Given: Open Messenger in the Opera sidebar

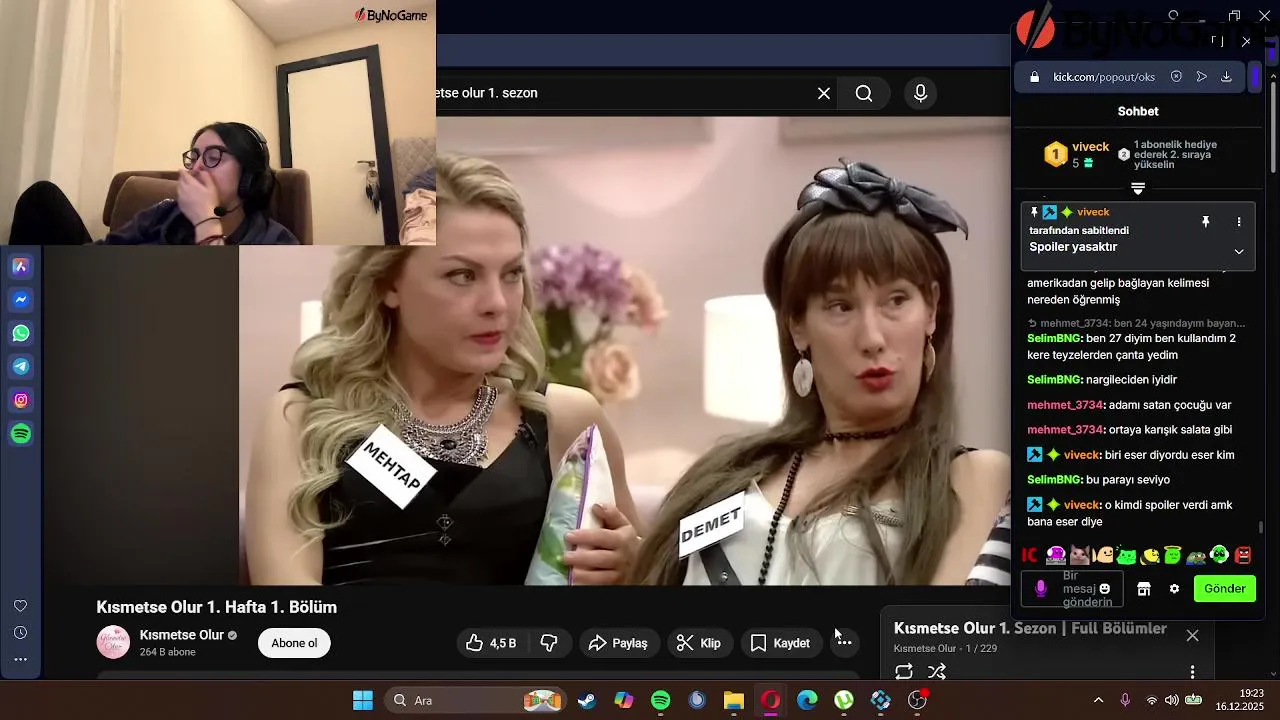Looking at the screenshot, I should [x=21, y=300].
